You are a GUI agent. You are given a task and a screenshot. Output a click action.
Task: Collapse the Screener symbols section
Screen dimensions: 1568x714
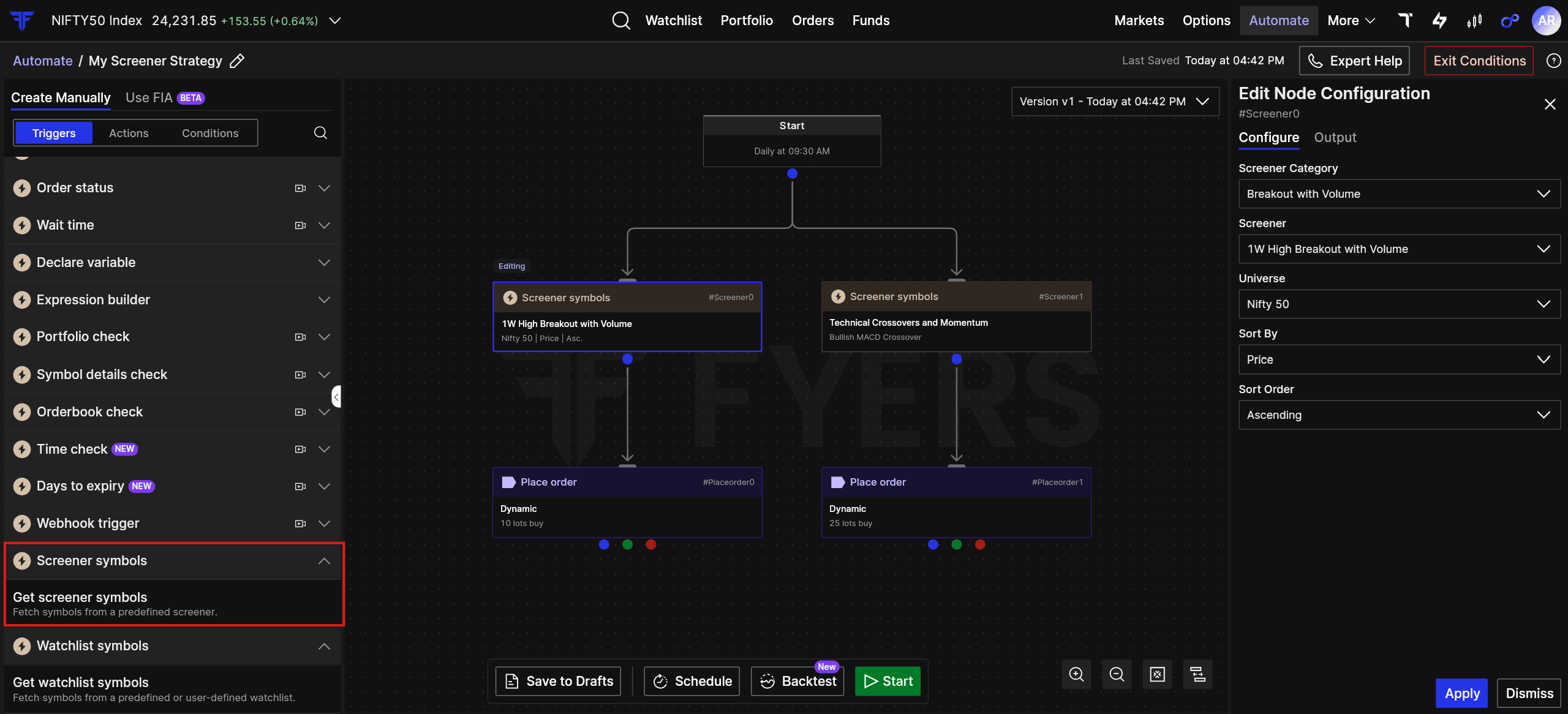pos(324,561)
